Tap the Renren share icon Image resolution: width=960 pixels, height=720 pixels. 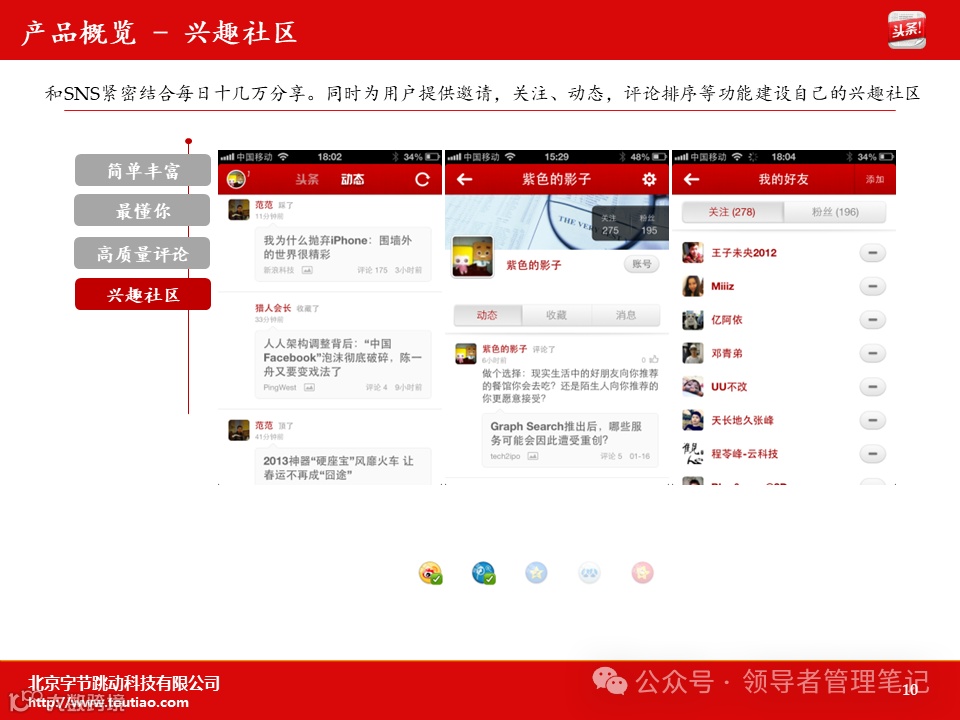(590, 573)
